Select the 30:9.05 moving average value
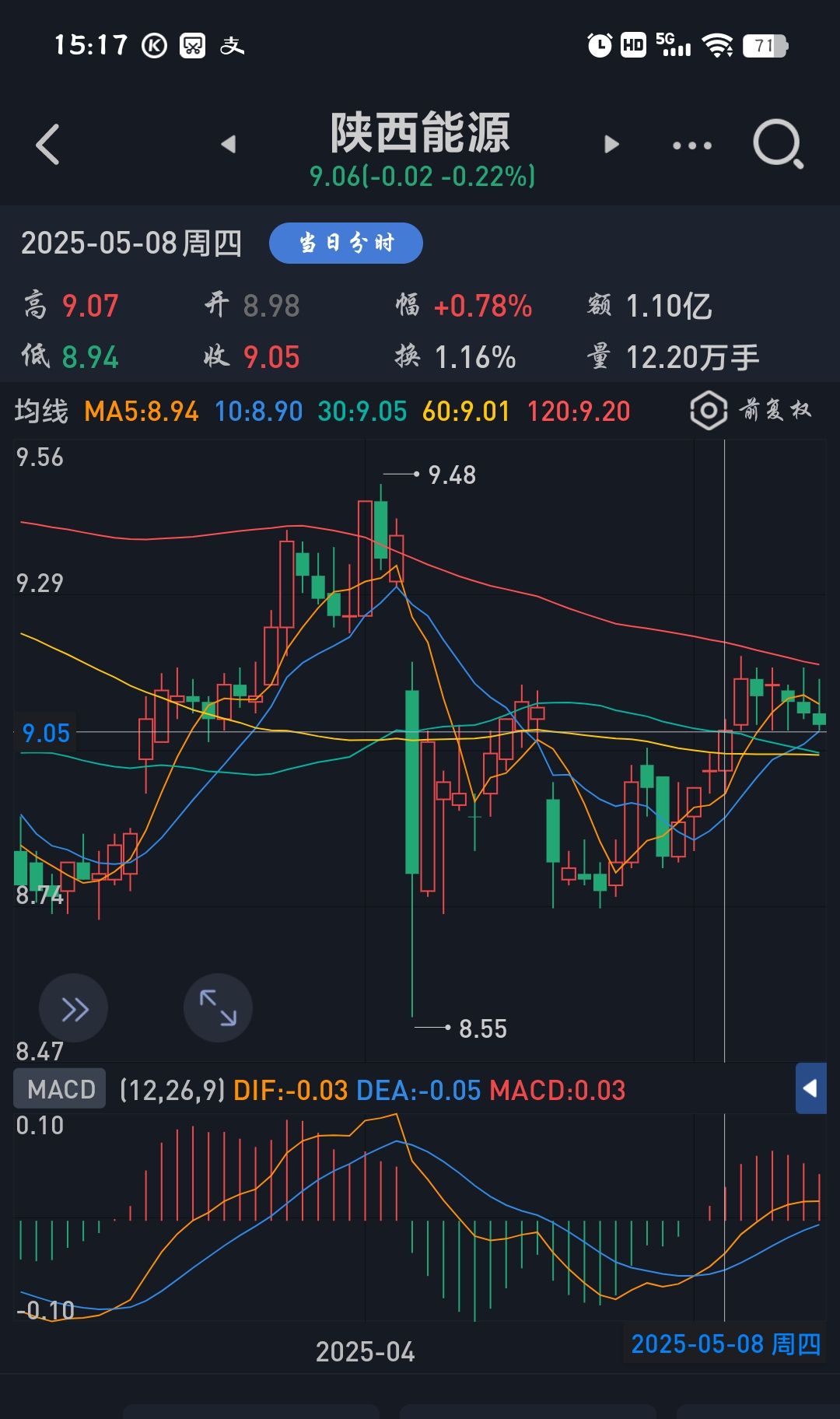Viewport: 840px width, 1419px height. pos(362,411)
